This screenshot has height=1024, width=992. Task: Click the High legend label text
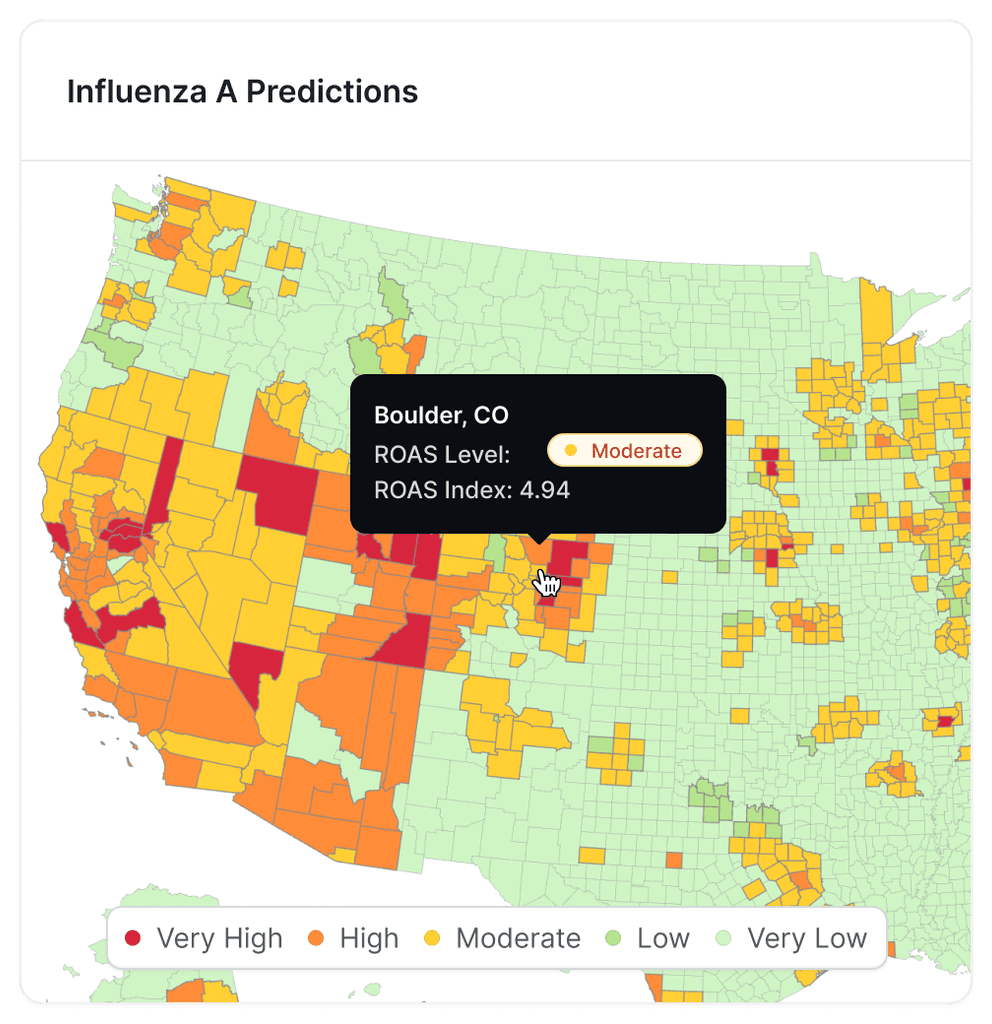[x=370, y=938]
